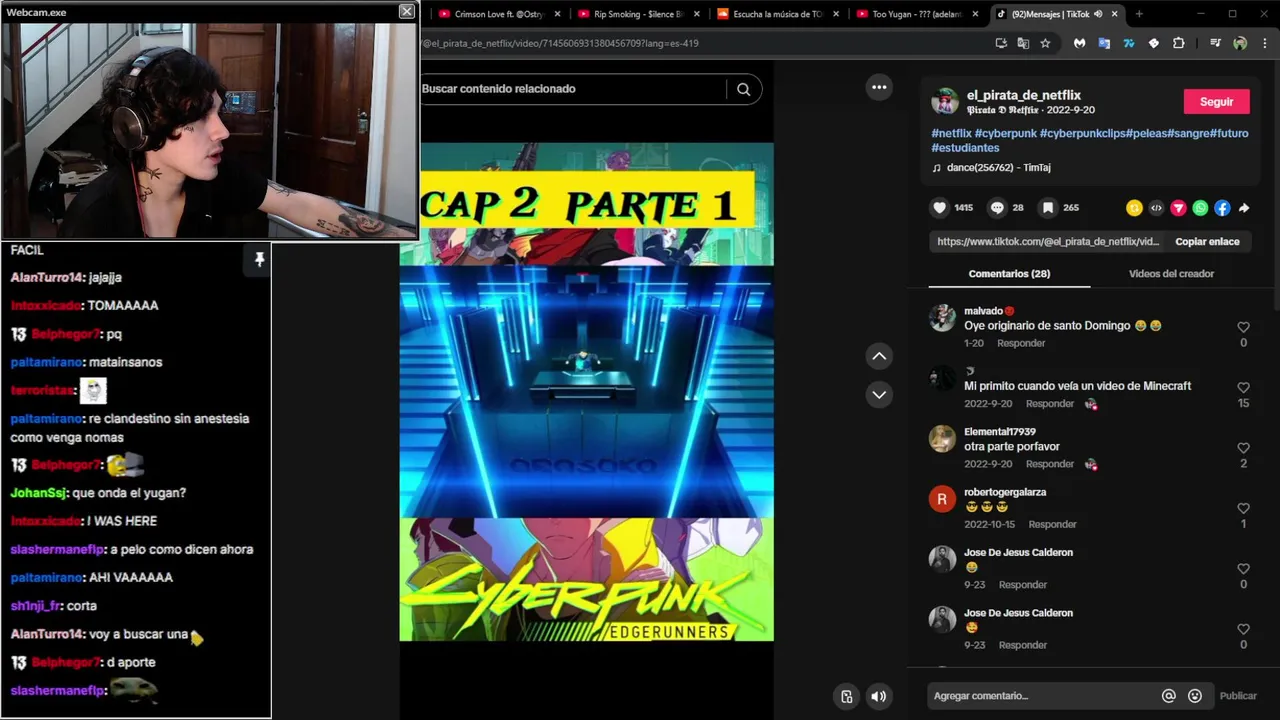Click the Seguir follow button

tap(1216, 102)
